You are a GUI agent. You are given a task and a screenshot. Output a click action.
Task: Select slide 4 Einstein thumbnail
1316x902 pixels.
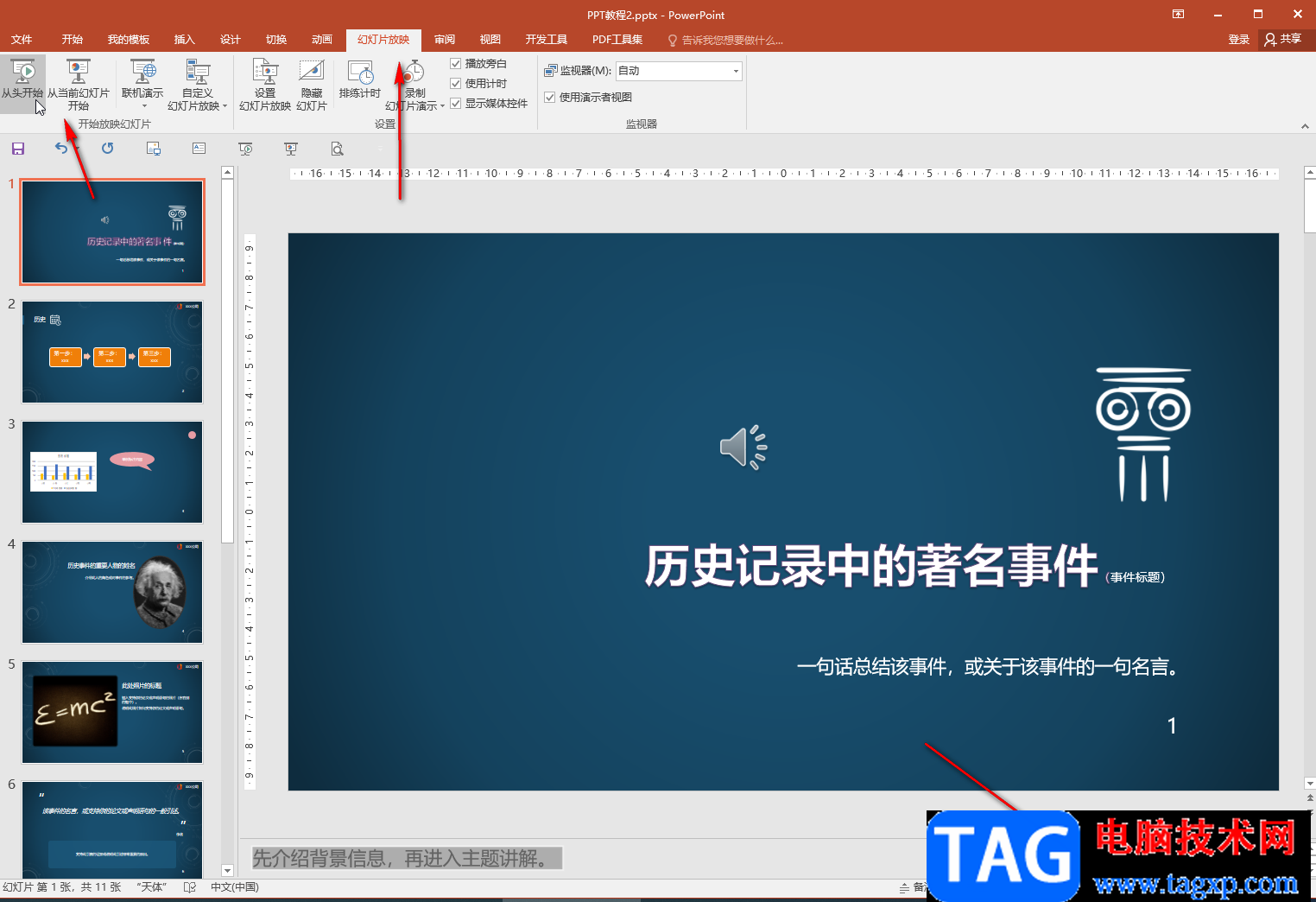pos(112,592)
